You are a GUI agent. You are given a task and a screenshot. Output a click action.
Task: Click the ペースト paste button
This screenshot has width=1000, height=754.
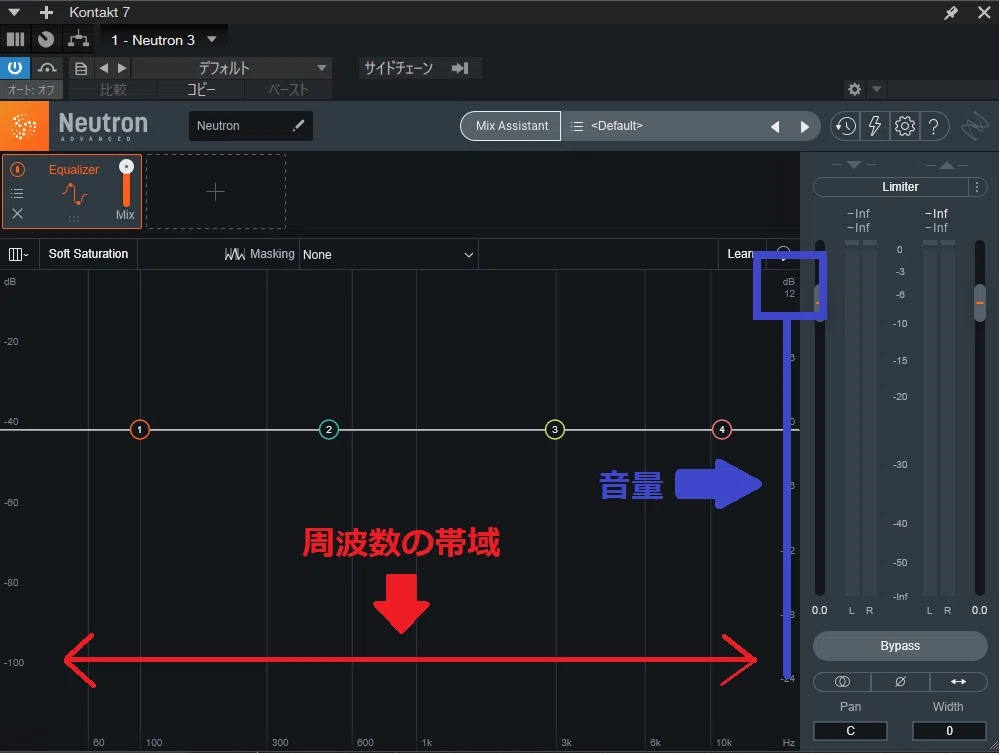288,89
